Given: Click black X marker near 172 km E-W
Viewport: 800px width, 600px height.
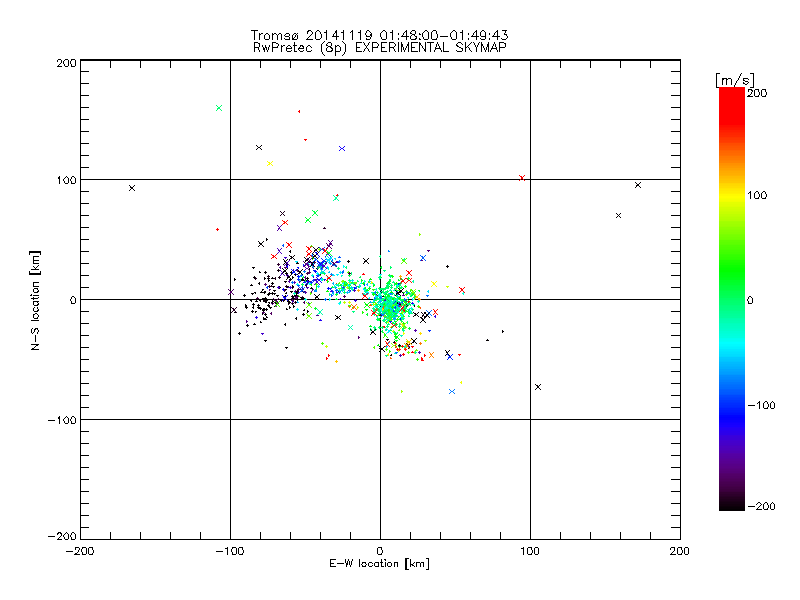Looking at the screenshot, I should point(638,185).
